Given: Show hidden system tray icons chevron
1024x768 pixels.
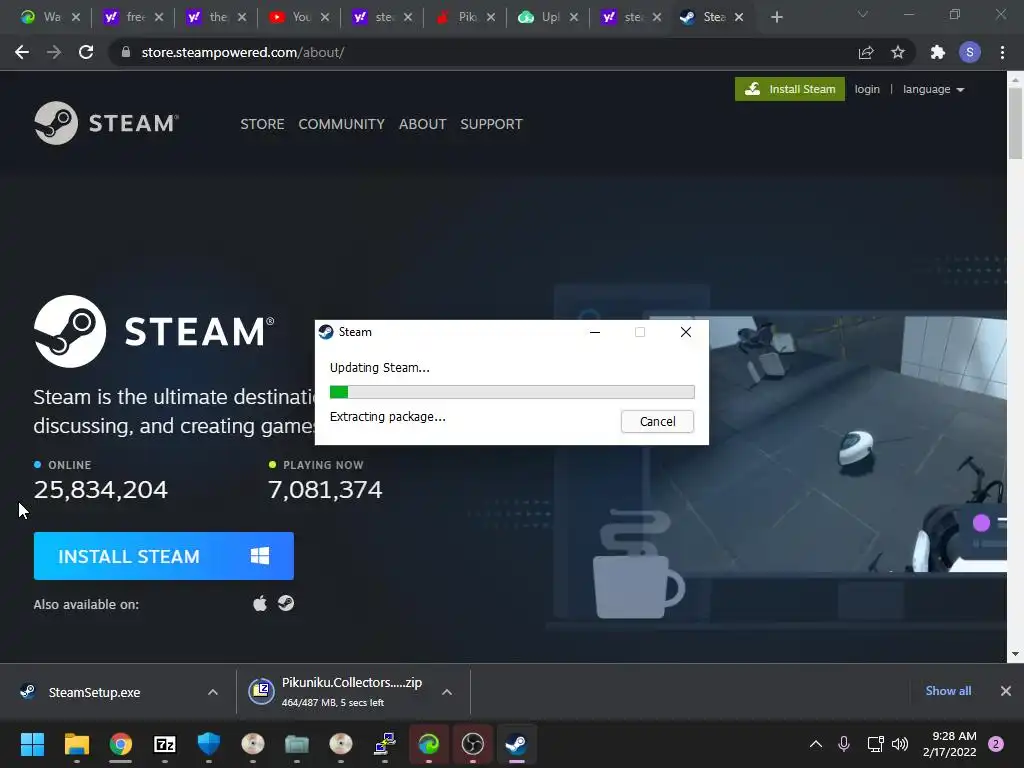Looking at the screenshot, I should coord(816,743).
